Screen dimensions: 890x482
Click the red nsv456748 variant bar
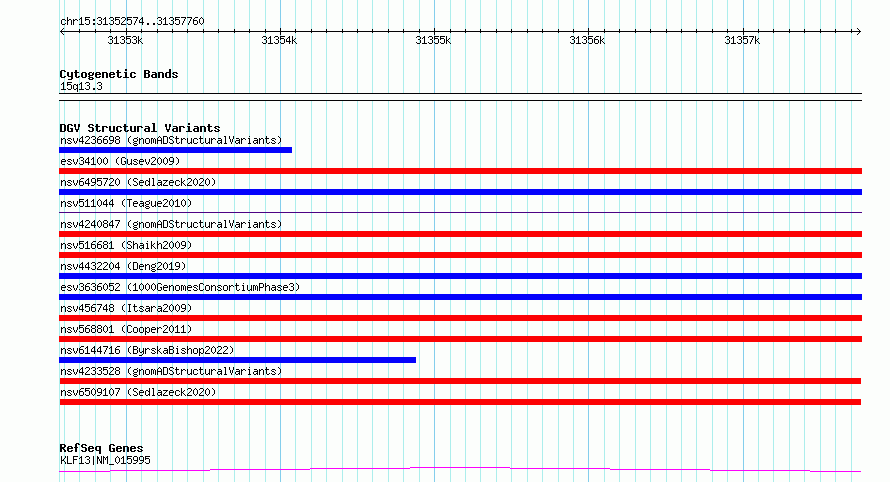(x=460, y=318)
